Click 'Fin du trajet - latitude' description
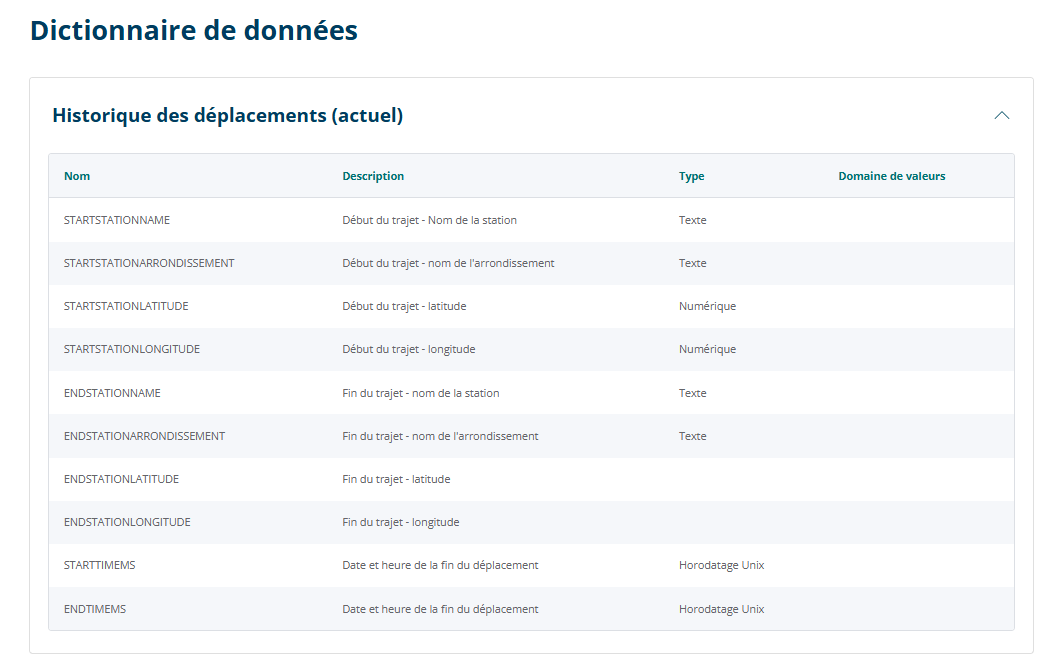This screenshot has height=667, width=1049. pyautogui.click(x=396, y=479)
